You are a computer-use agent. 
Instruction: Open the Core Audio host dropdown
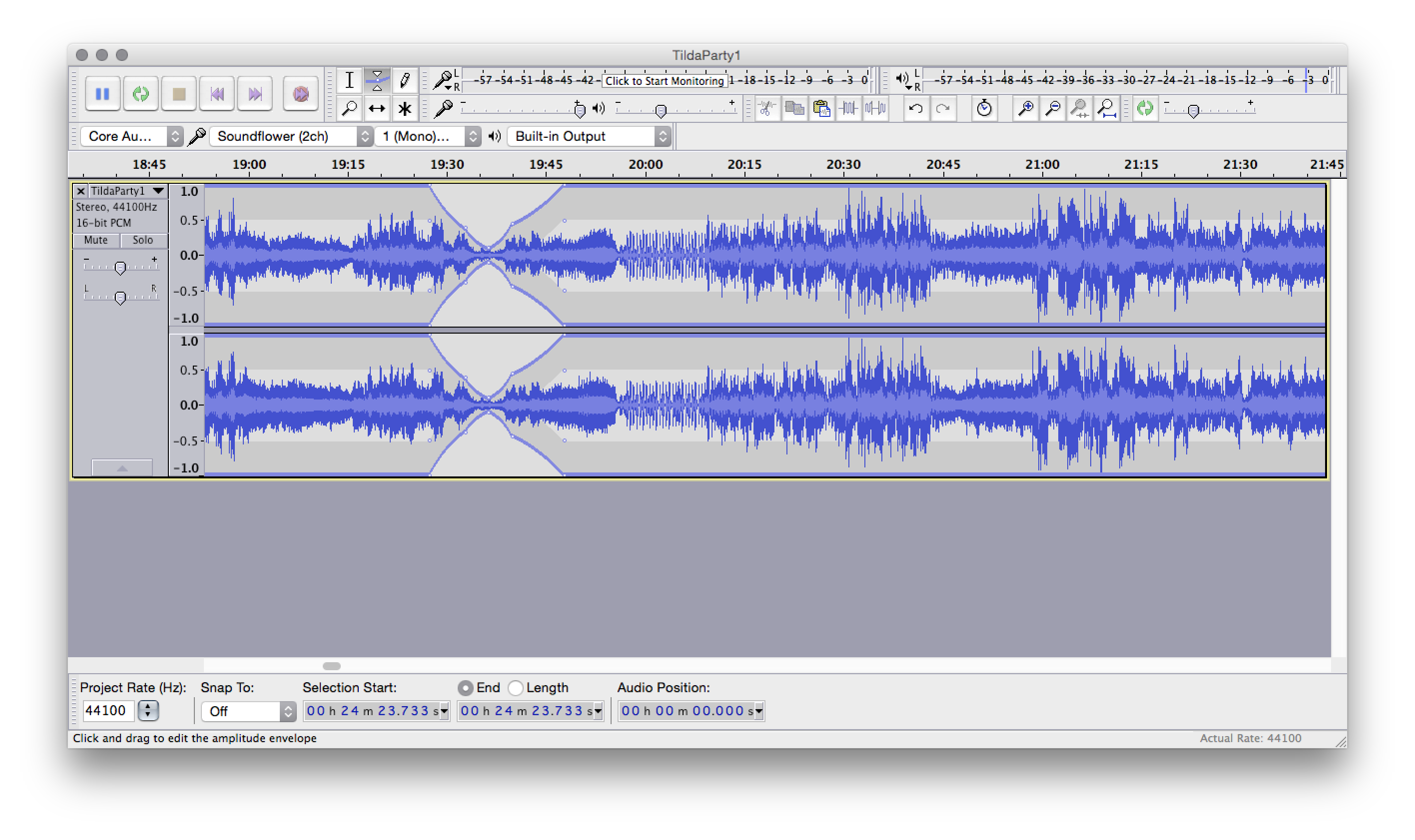click(132, 136)
